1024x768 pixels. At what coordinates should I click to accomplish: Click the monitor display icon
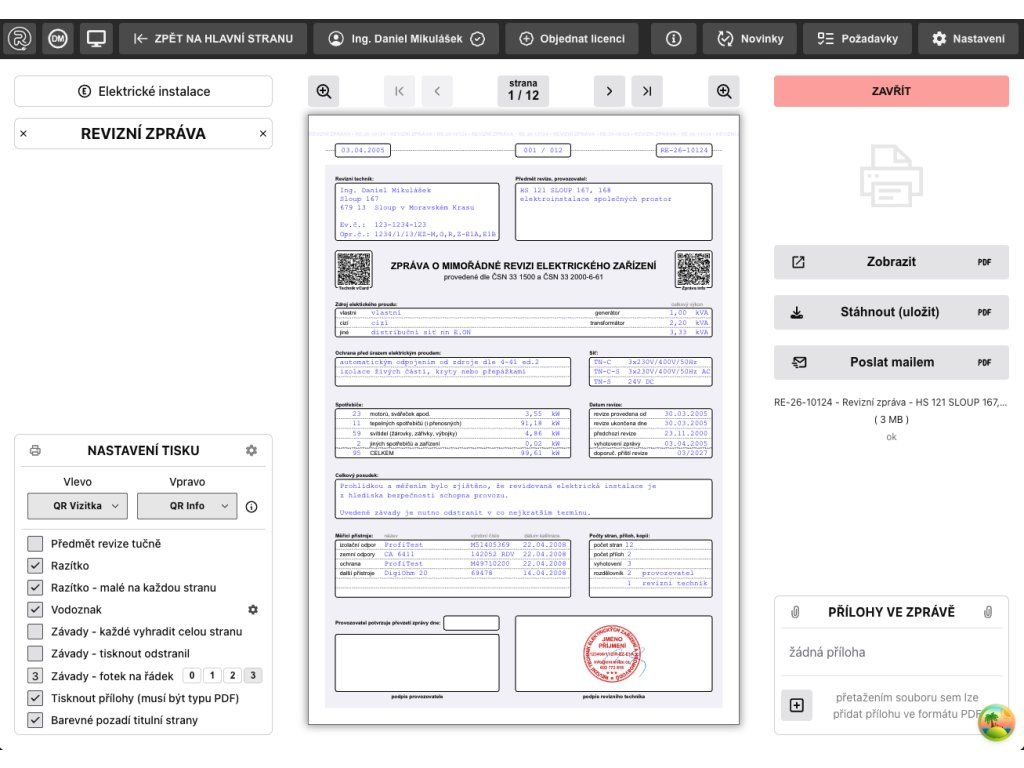point(96,39)
